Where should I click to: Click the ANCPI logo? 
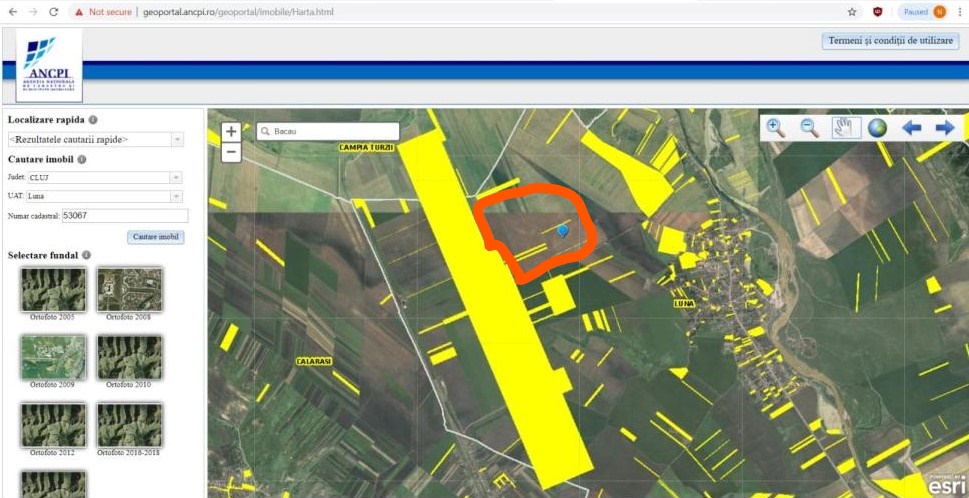click(49, 65)
